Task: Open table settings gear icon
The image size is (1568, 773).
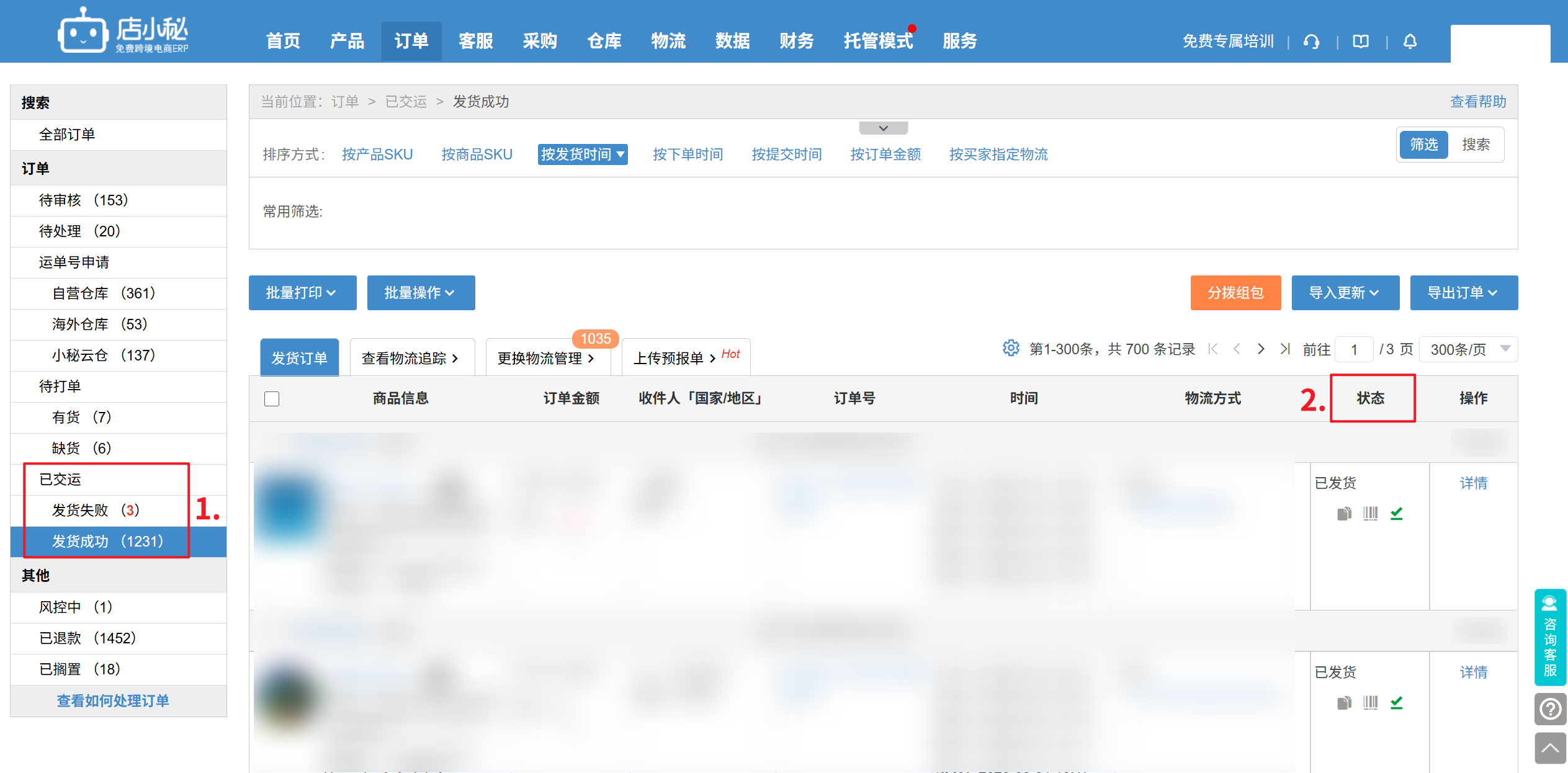Action: coord(1011,348)
